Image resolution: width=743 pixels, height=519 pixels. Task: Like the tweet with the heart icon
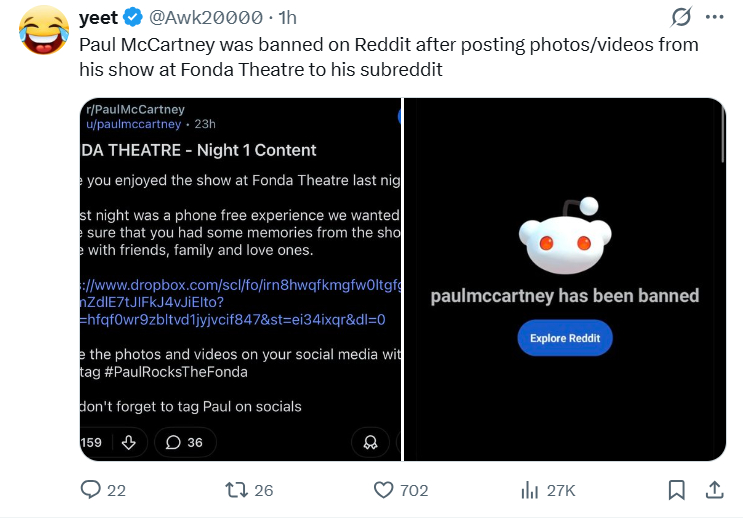pyautogui.click(x=384, y=490)
